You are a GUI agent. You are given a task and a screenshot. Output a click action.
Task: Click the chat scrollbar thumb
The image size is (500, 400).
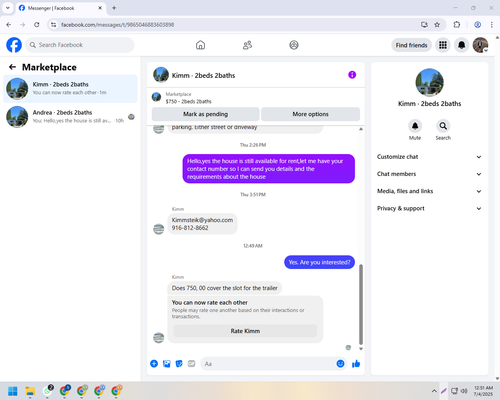click(x=361, y=304)
